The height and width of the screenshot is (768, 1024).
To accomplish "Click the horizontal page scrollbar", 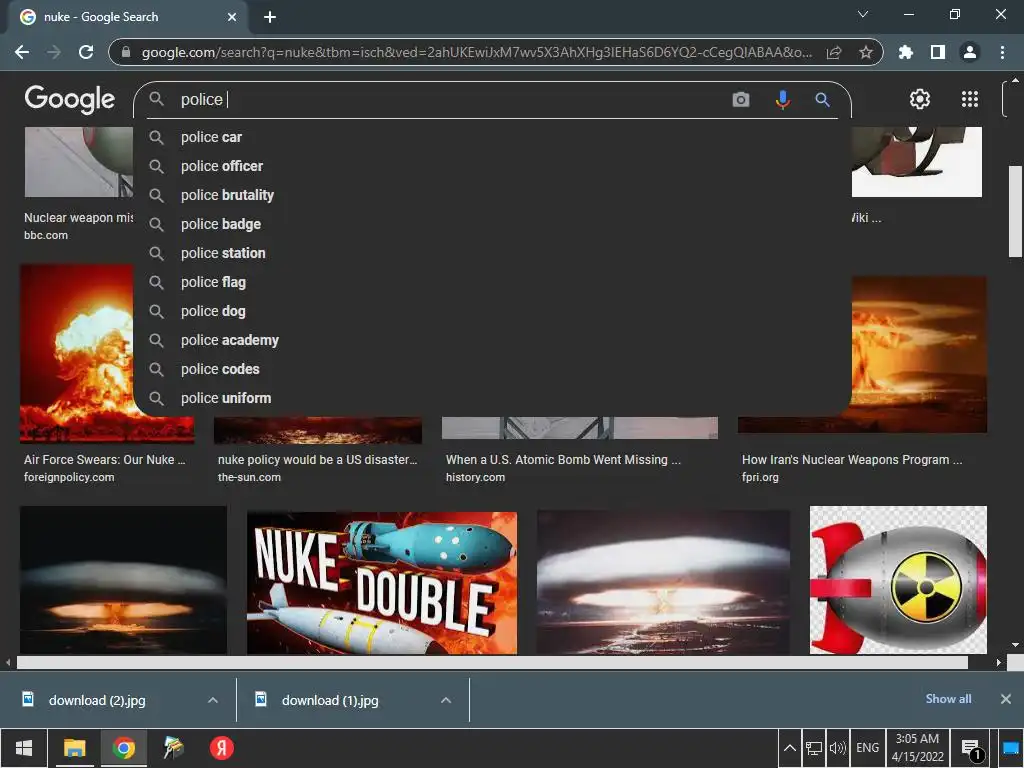I will point(492,662).
